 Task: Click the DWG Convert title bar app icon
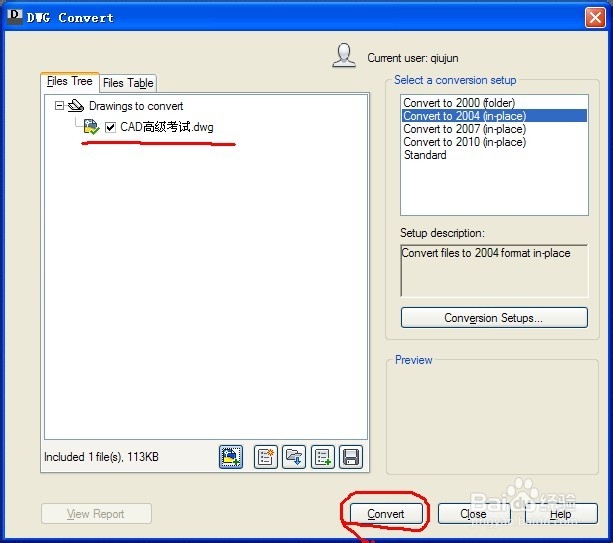(15, 16)
